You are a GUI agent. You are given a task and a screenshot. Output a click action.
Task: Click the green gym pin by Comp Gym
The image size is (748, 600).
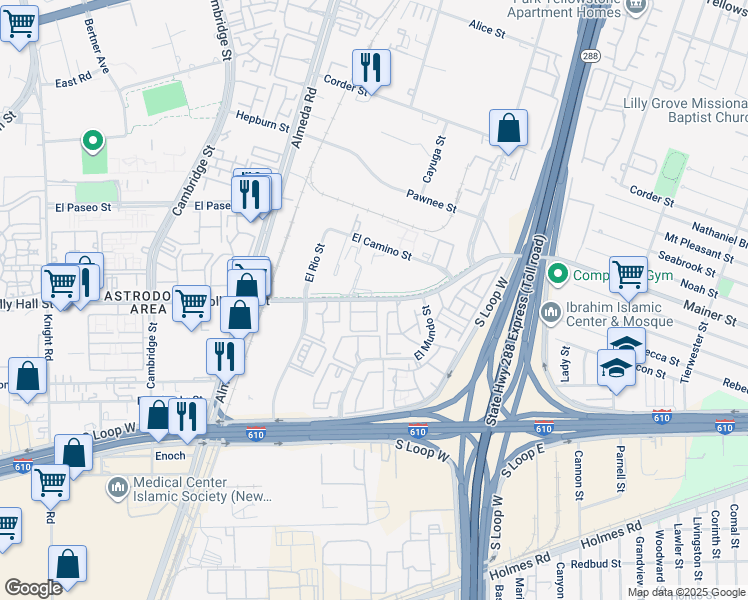[x=558, y=275]
